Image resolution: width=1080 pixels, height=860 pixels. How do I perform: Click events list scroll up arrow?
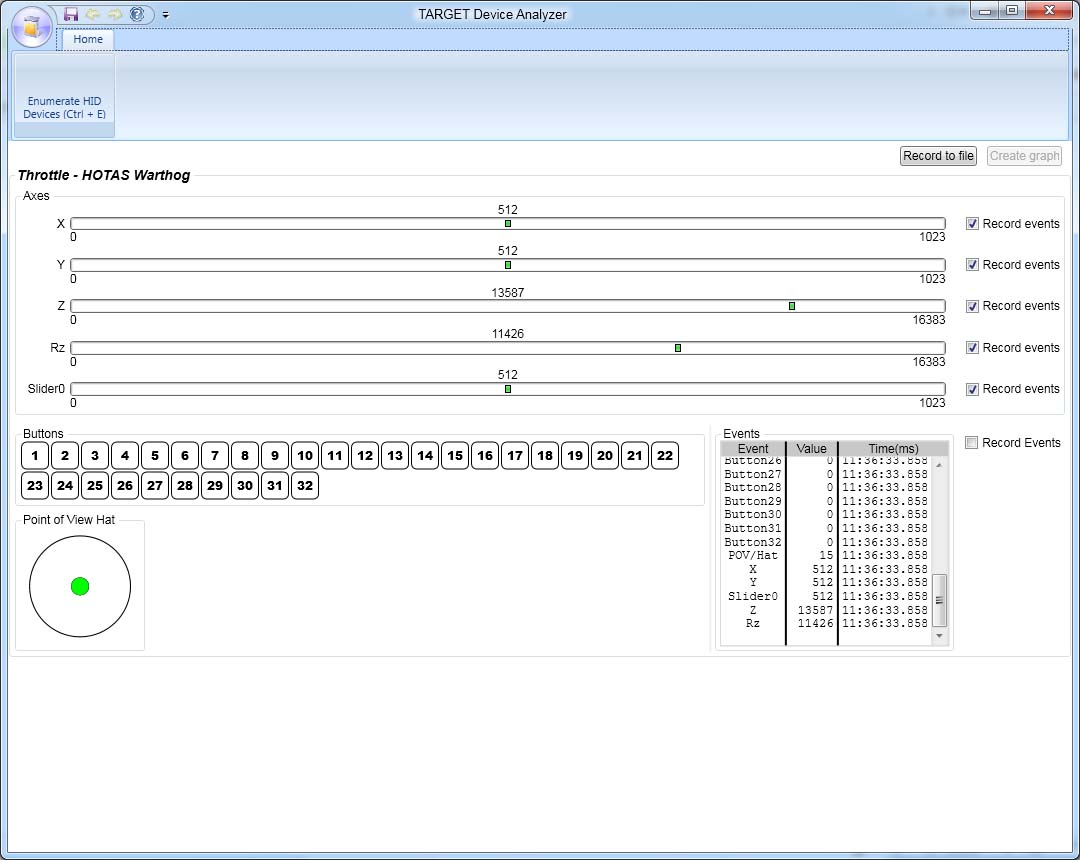tap(939, 465)
